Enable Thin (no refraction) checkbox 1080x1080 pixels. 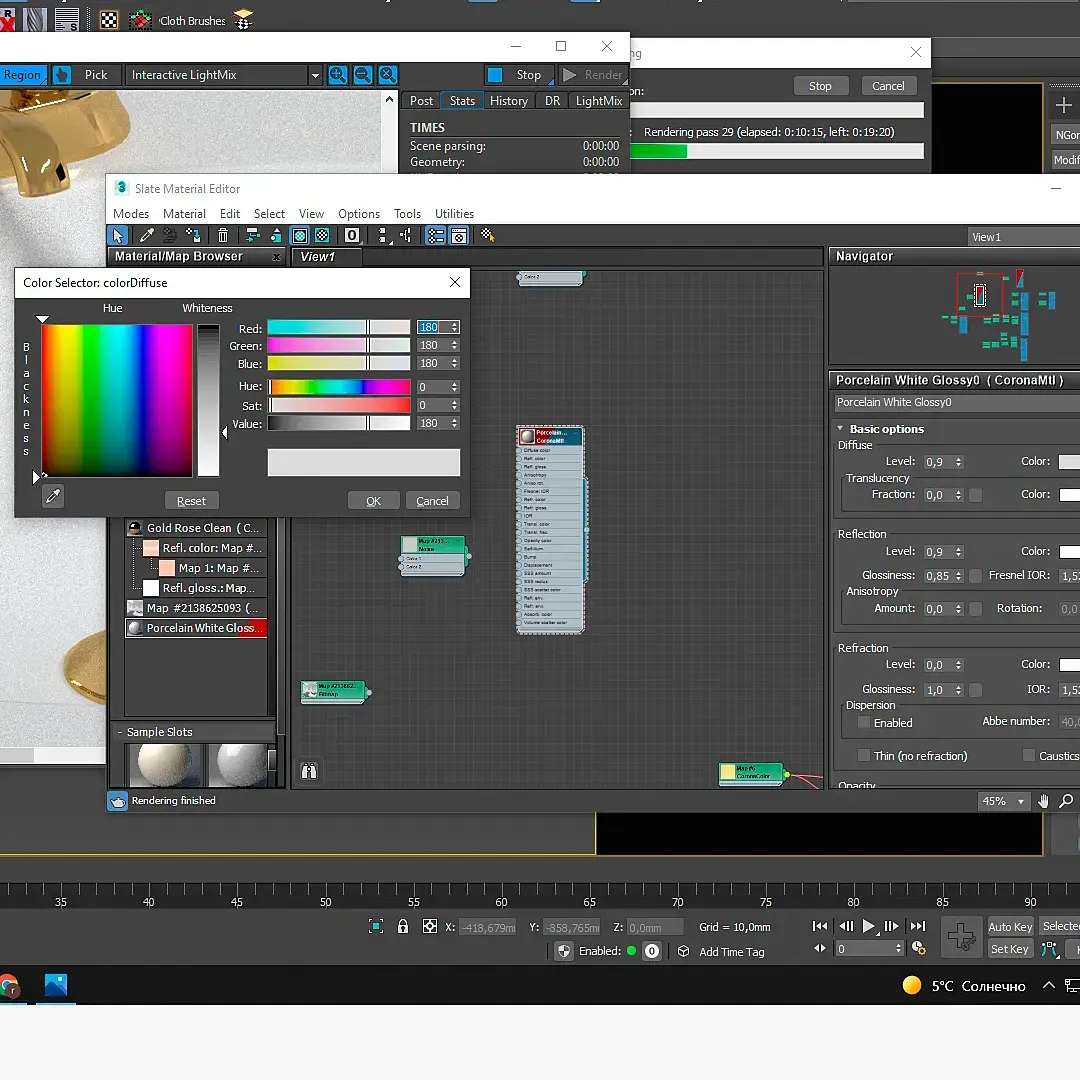tap(863, 756)
